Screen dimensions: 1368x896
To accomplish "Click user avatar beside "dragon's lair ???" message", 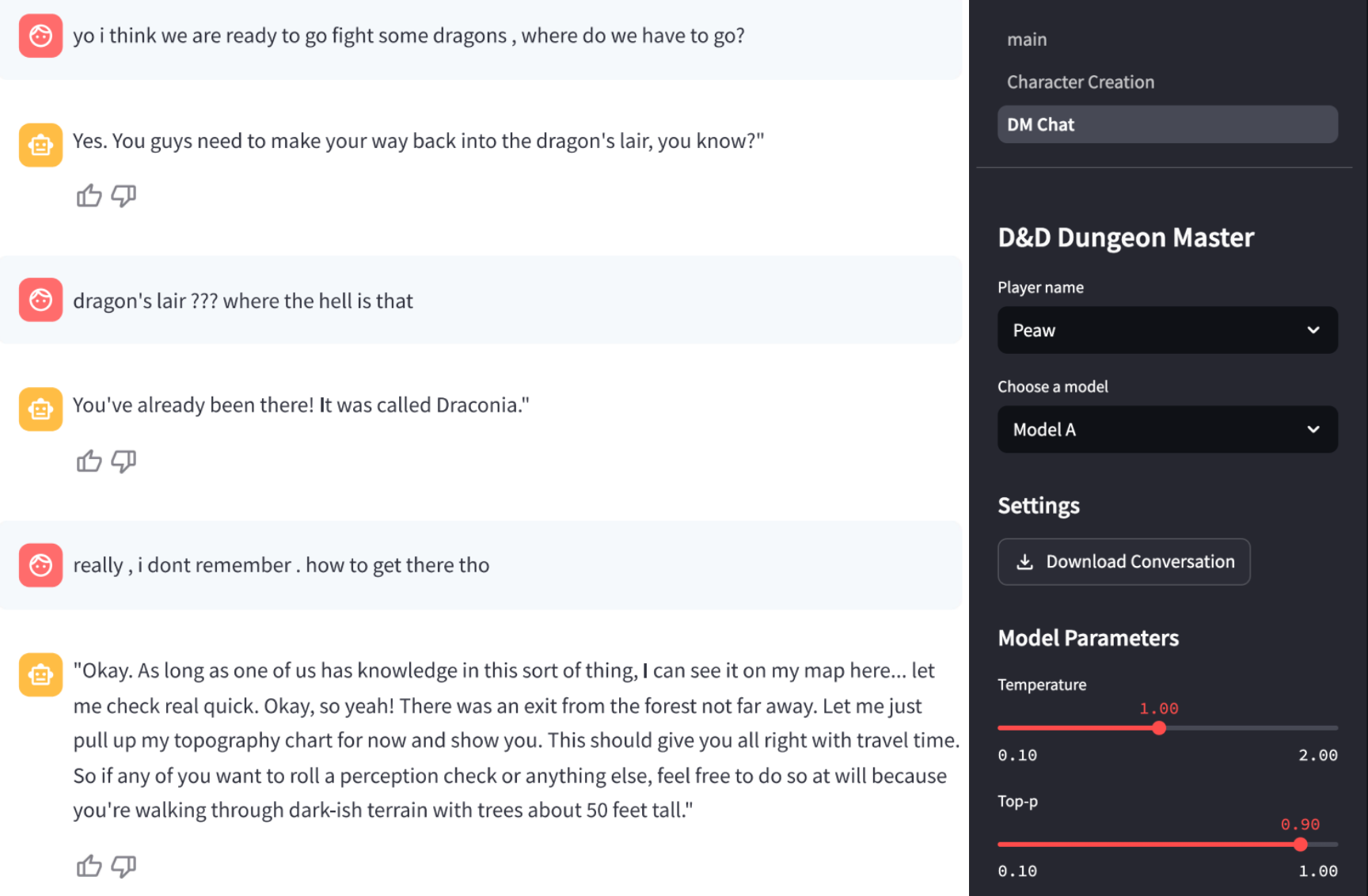I will pyautogui.click(x=40, y=300).
